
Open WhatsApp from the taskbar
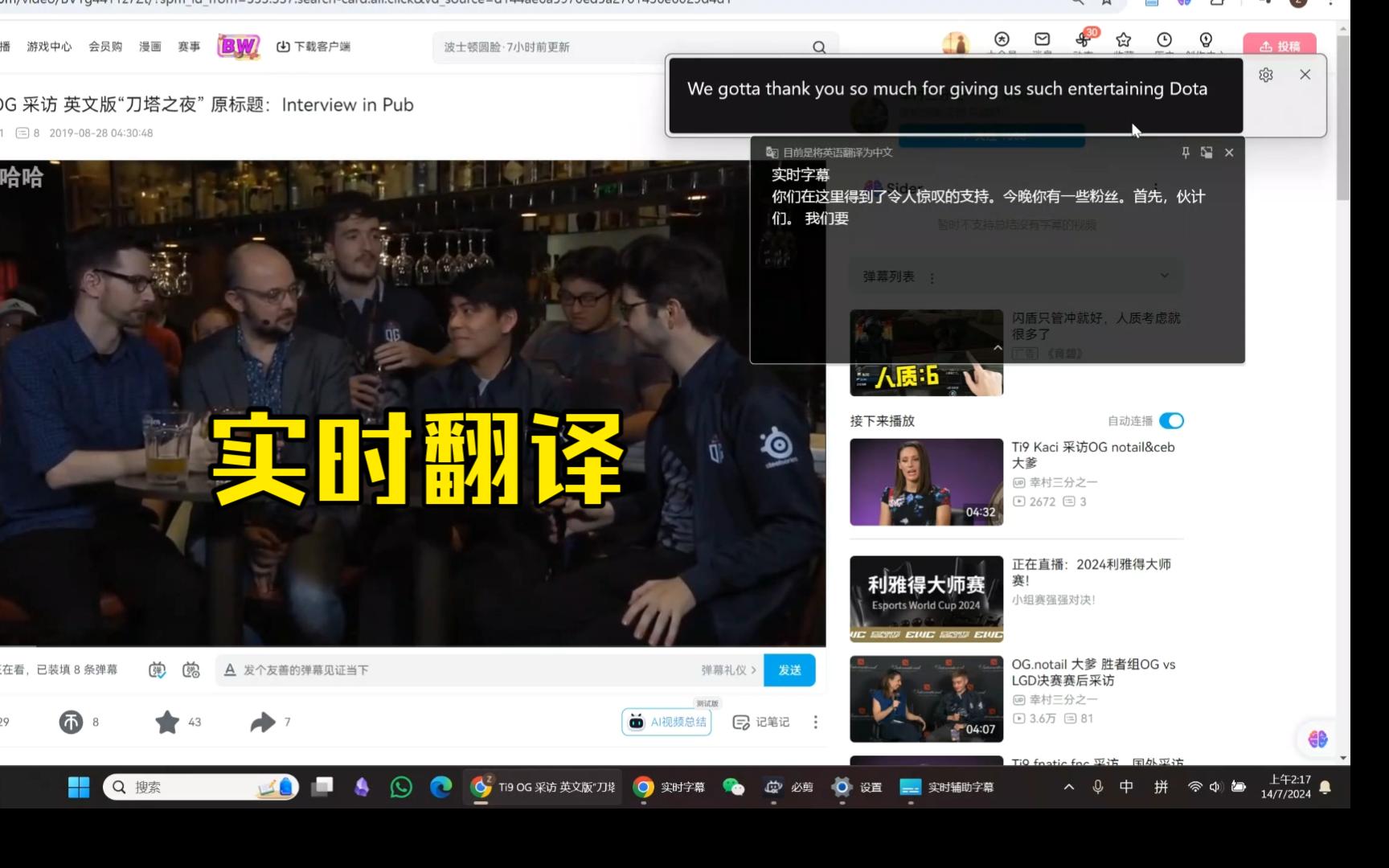pyautogui.click(x=400, y=787)
